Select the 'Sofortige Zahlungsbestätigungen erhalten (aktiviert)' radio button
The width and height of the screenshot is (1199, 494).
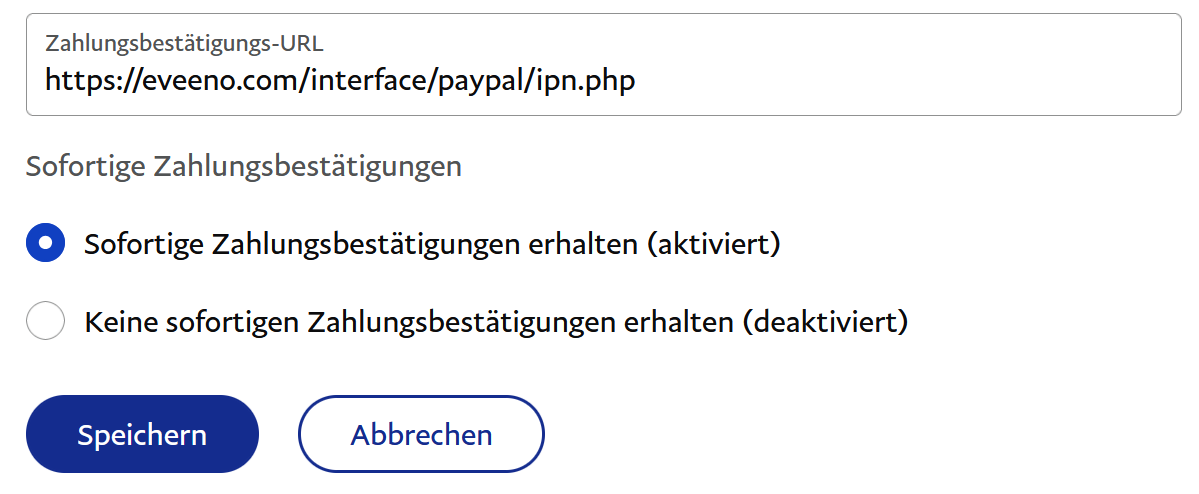[45, 243]
